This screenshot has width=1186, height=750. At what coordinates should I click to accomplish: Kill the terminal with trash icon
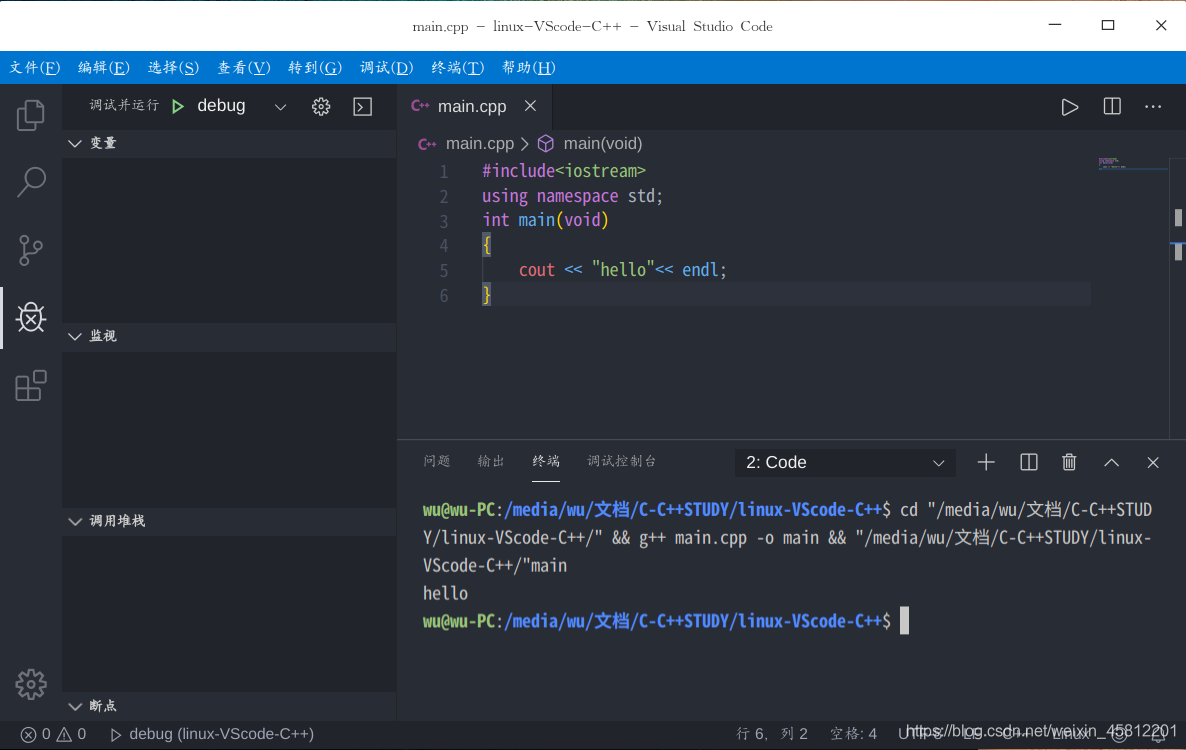pos(1069,462)
